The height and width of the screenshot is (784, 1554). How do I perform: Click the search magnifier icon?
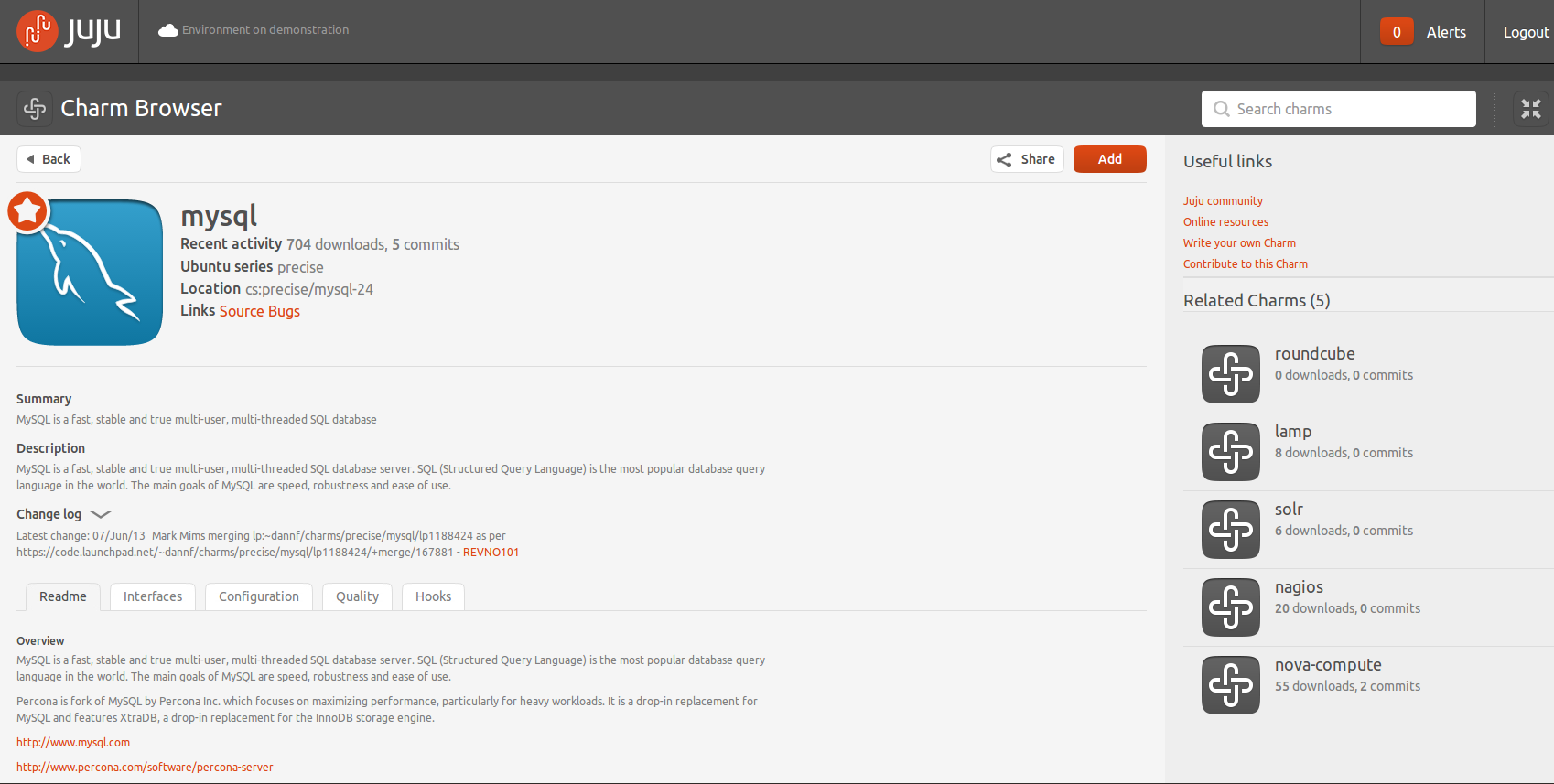coord(1222,109)
